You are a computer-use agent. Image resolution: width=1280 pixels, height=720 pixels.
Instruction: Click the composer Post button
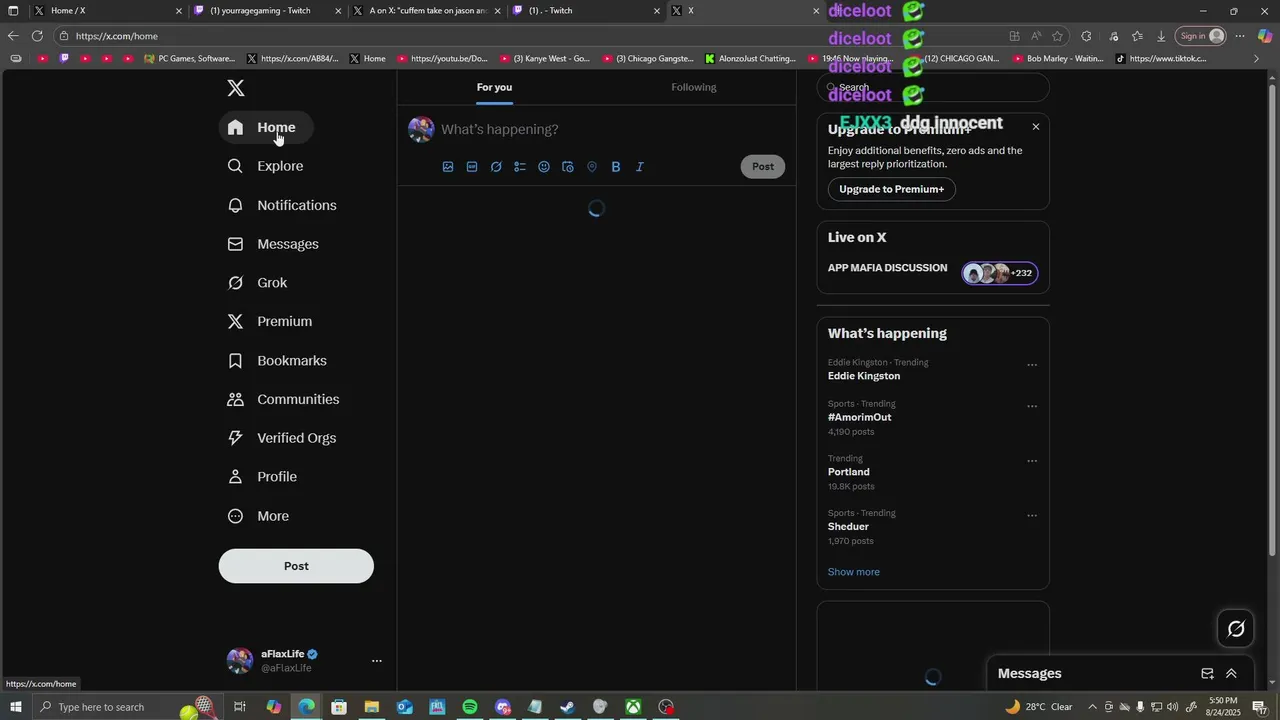pyautogui.click(x=763, y=167)
